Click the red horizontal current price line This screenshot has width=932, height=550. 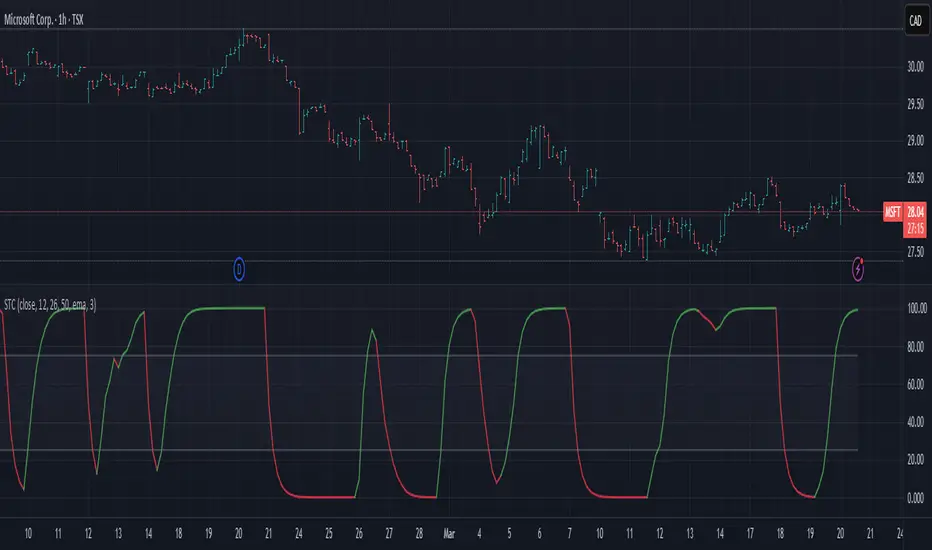click(x=441, y=212)
